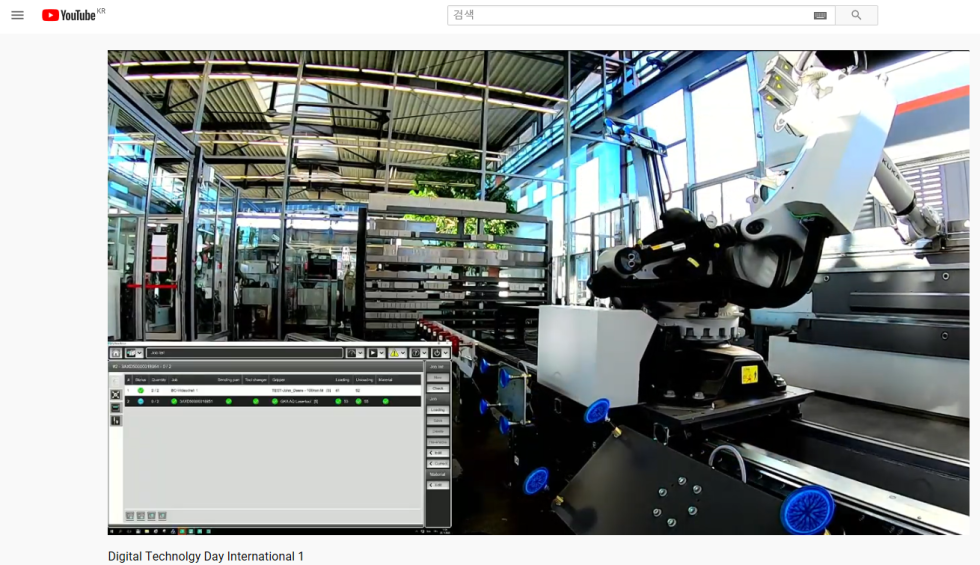The width and height of the screenshot is (980, 565).
Task: Click the Check button in right panel
Action: click(438, 388)
